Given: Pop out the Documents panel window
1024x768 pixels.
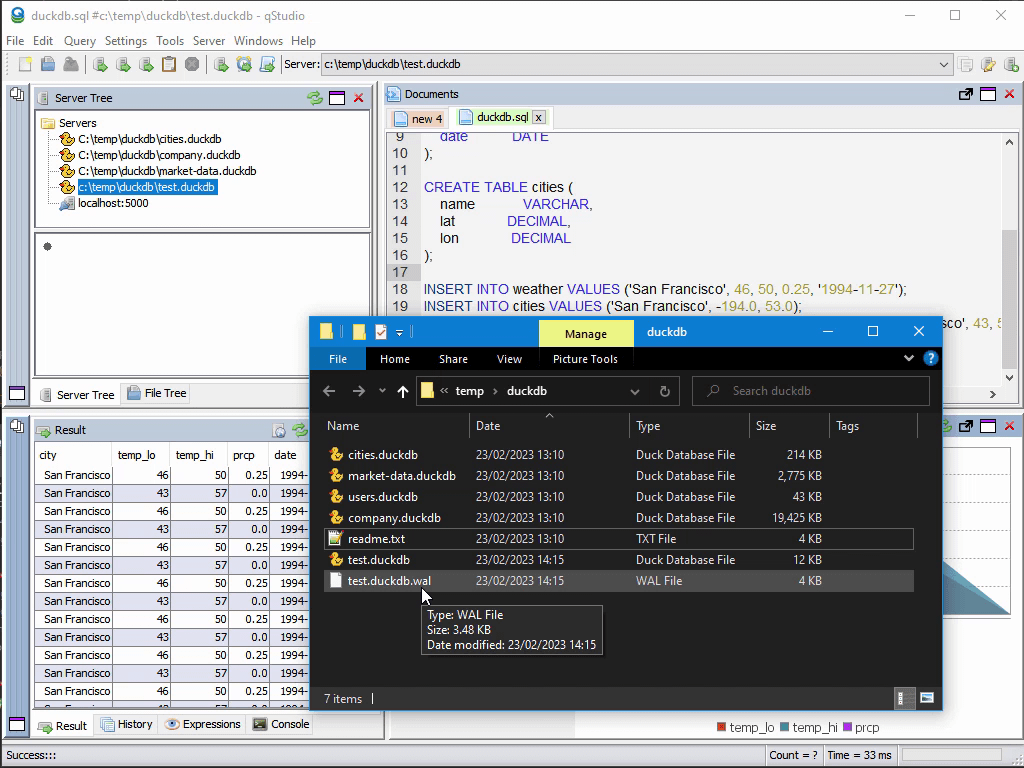Looking at the screenshot, I should click(x=966, y=94).
